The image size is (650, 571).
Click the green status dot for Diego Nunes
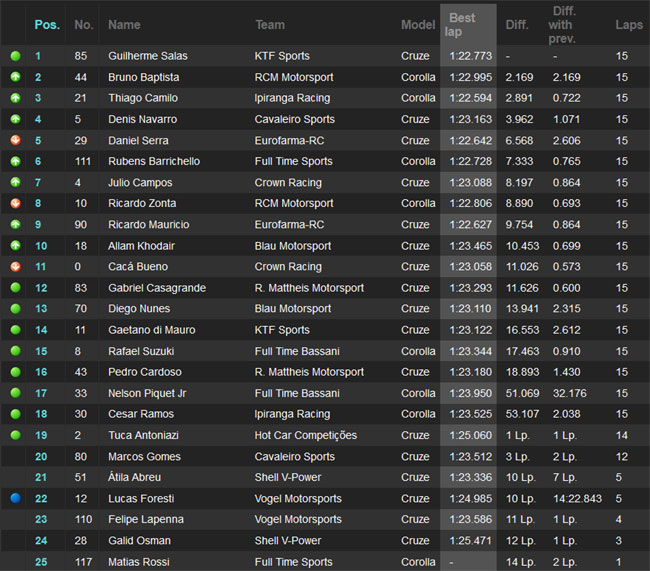pos(15,309)
